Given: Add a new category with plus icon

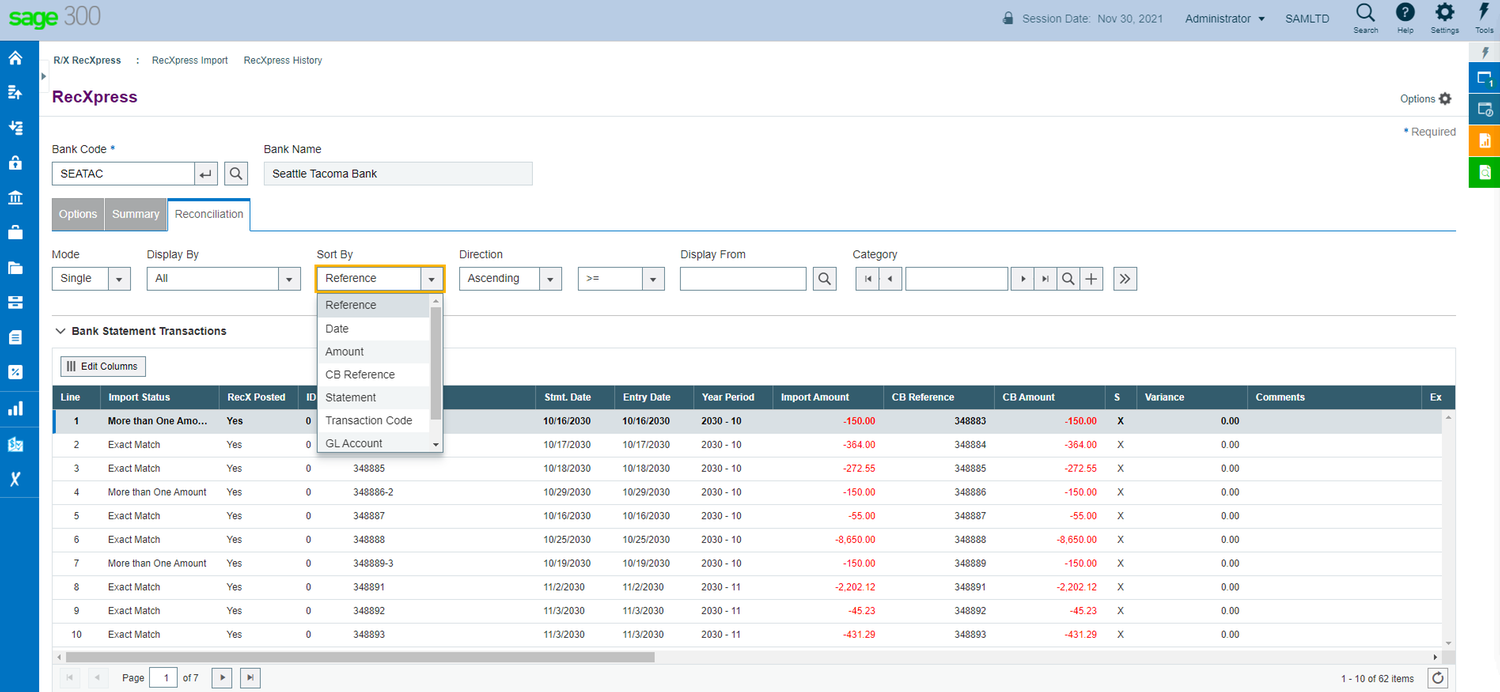Looking at the screenshot, I should [x=1092, y=279].
